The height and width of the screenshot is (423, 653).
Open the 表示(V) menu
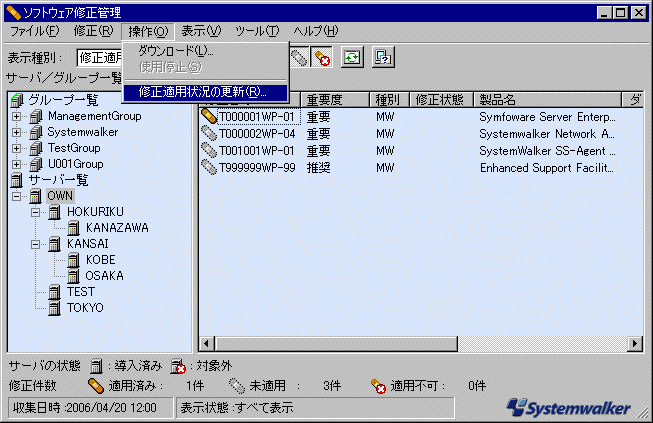[201, 31]
